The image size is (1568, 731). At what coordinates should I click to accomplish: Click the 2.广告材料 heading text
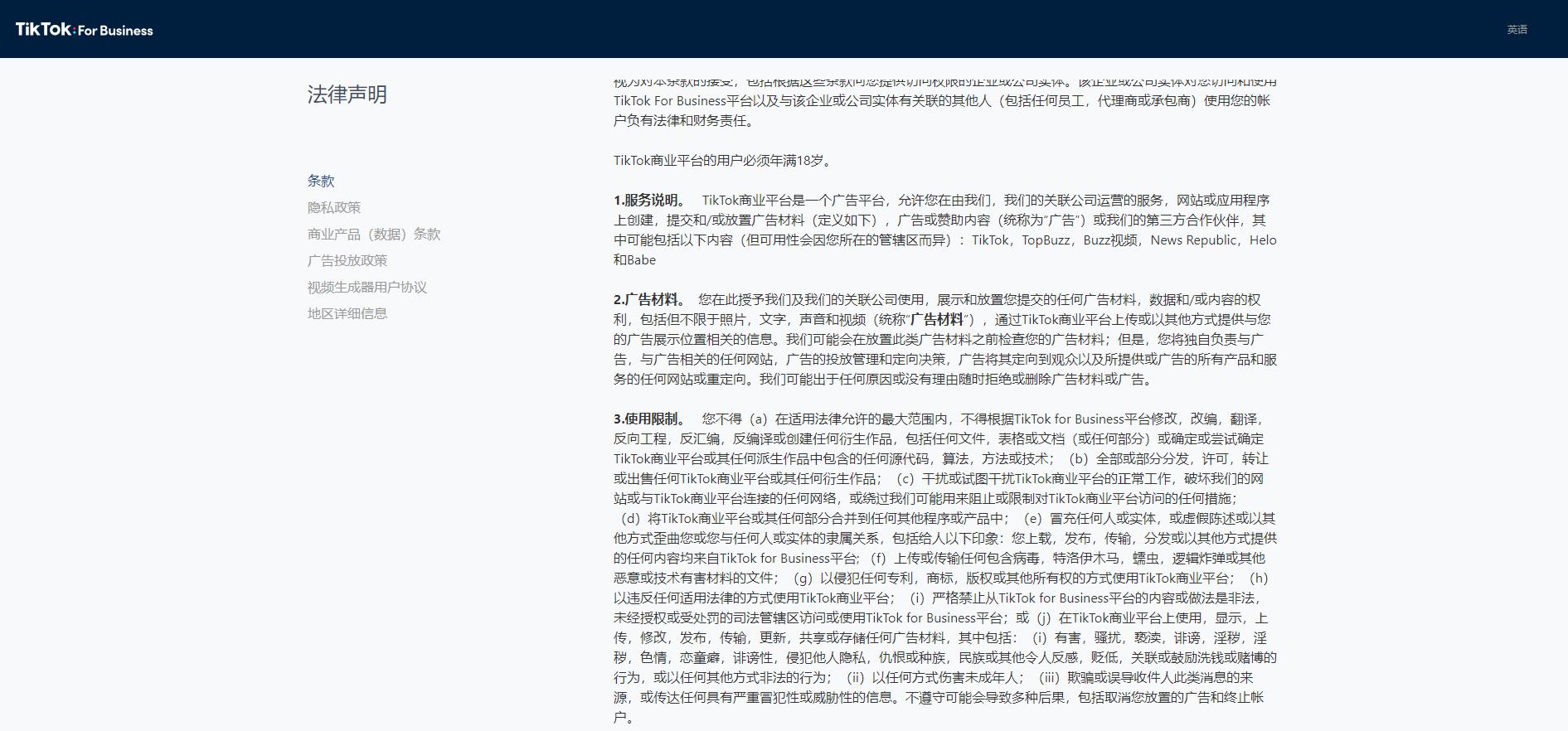(649, 299)
